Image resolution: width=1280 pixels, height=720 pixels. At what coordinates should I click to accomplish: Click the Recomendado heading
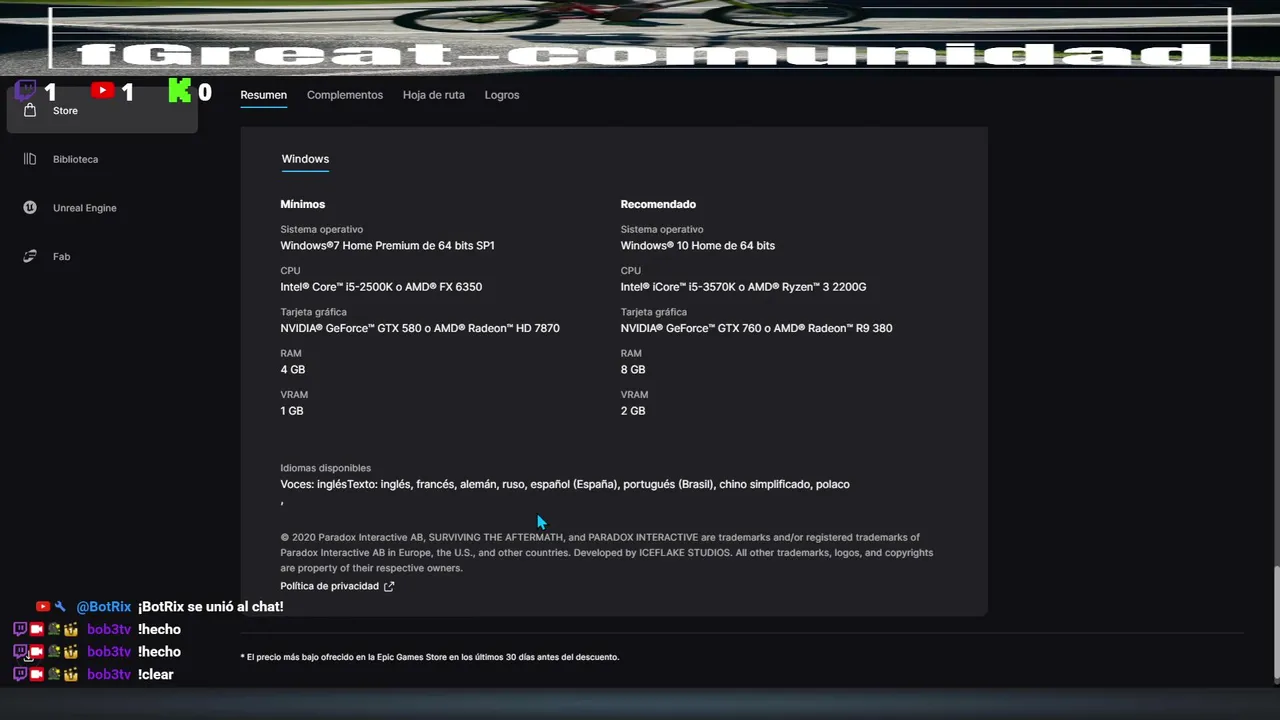pyautogui.click(x=658, y=204)
